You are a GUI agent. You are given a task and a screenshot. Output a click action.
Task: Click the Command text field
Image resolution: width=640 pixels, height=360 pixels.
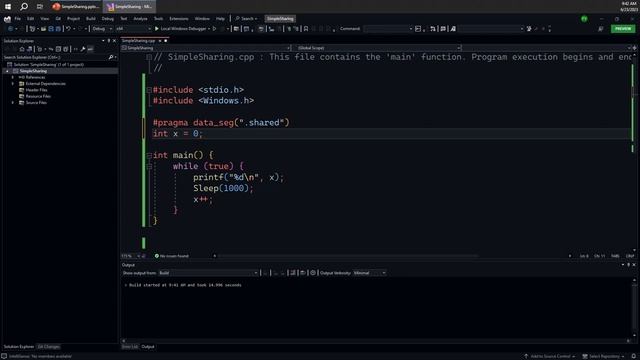pyautogui.click(x=386, y=29)
